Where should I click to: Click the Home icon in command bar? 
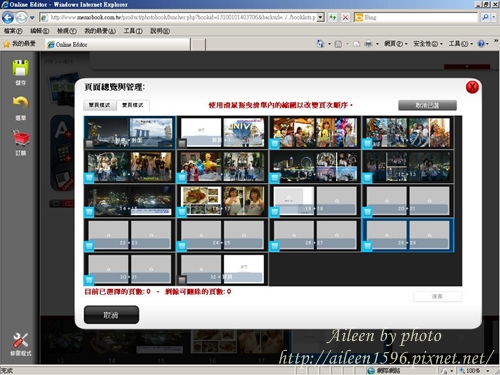(320, 44)
